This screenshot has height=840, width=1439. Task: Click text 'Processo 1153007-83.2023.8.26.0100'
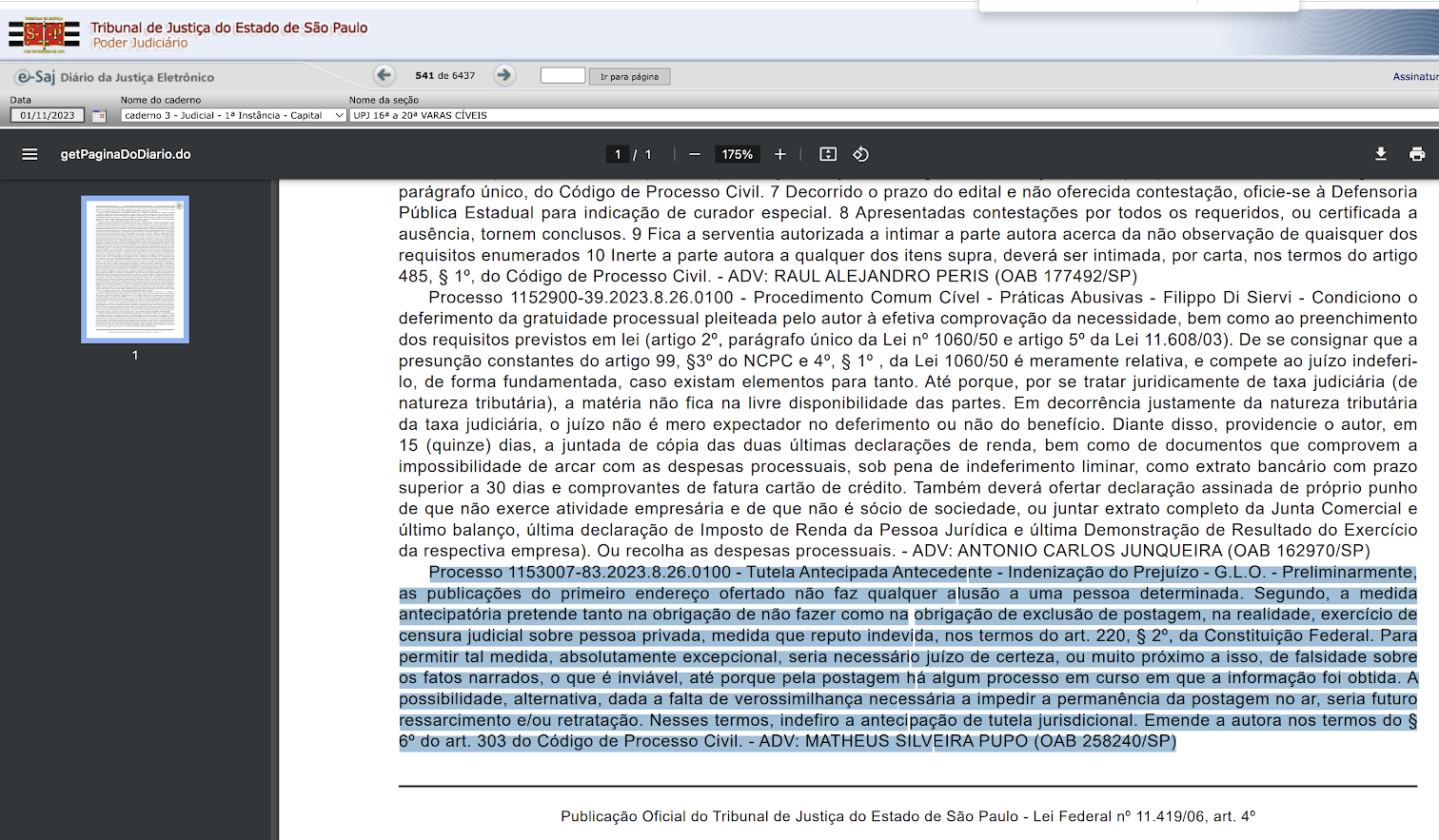click(x=580, y=573)
